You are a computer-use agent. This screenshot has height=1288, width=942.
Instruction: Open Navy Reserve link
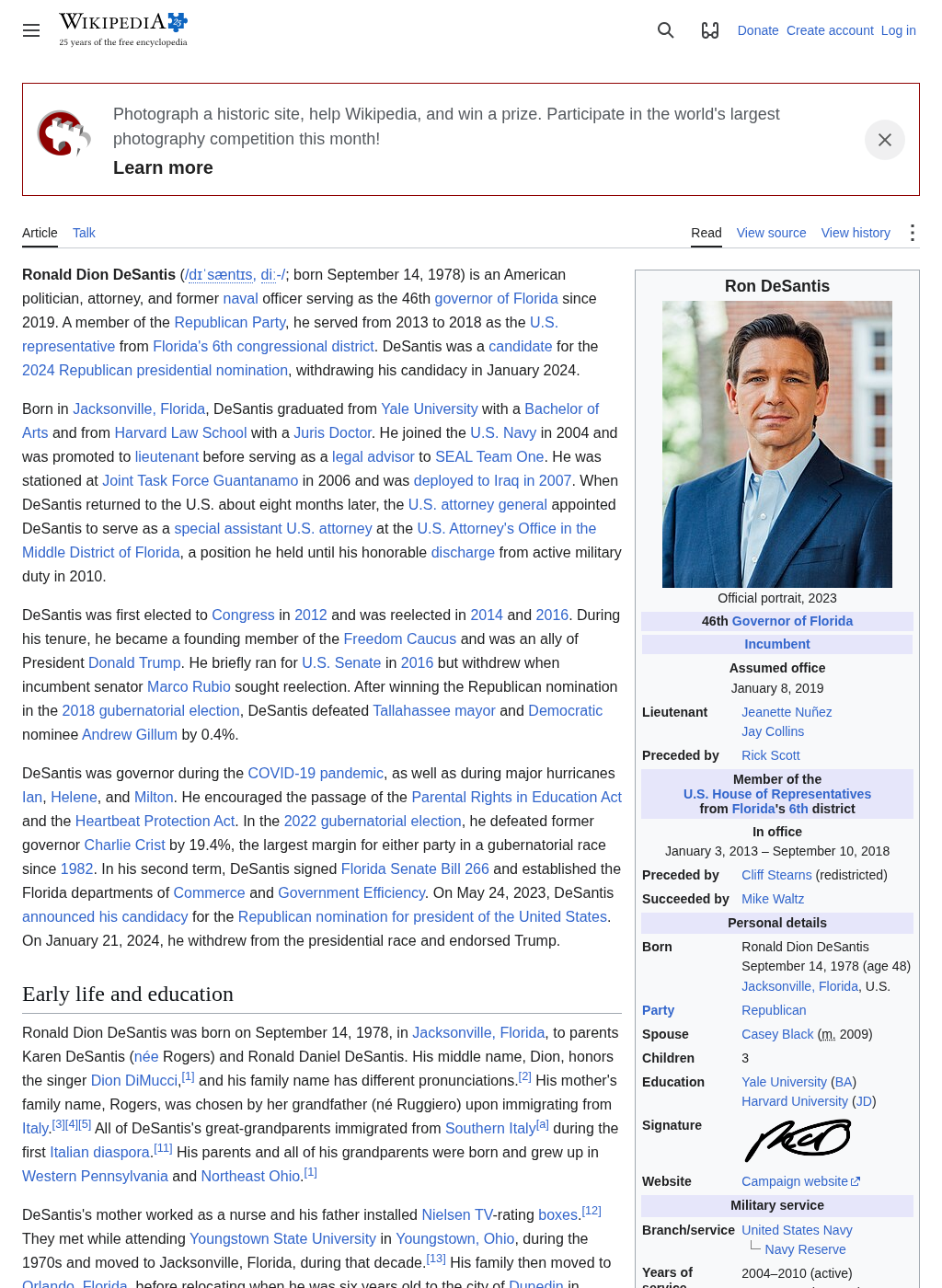pos(805,1249)
